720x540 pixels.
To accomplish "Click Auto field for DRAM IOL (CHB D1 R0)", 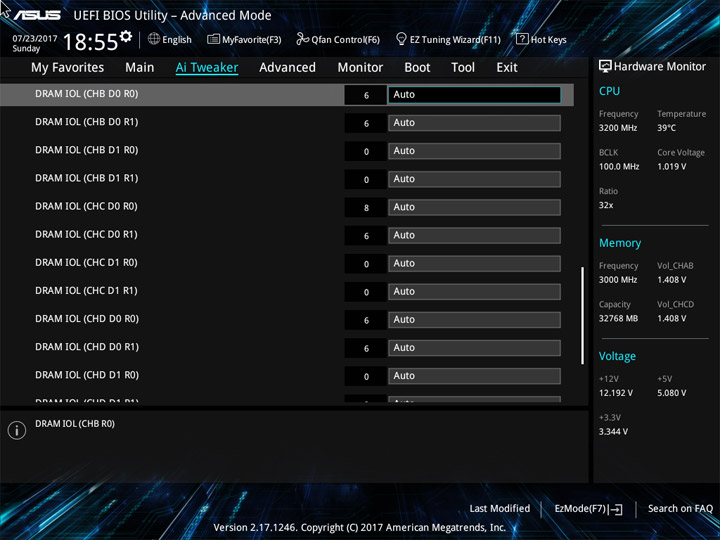I will 474,151.
